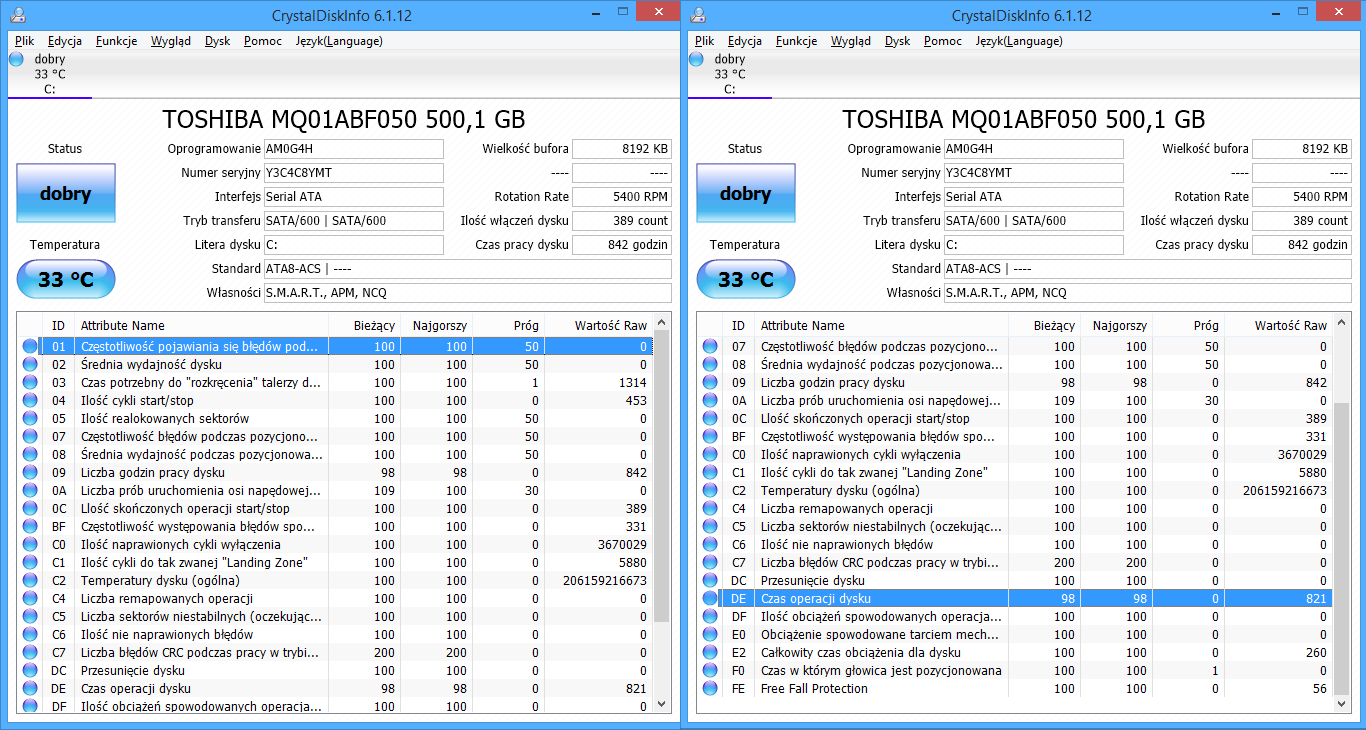Open Język(Language) menu in right window

click(x=1019, y=41)
